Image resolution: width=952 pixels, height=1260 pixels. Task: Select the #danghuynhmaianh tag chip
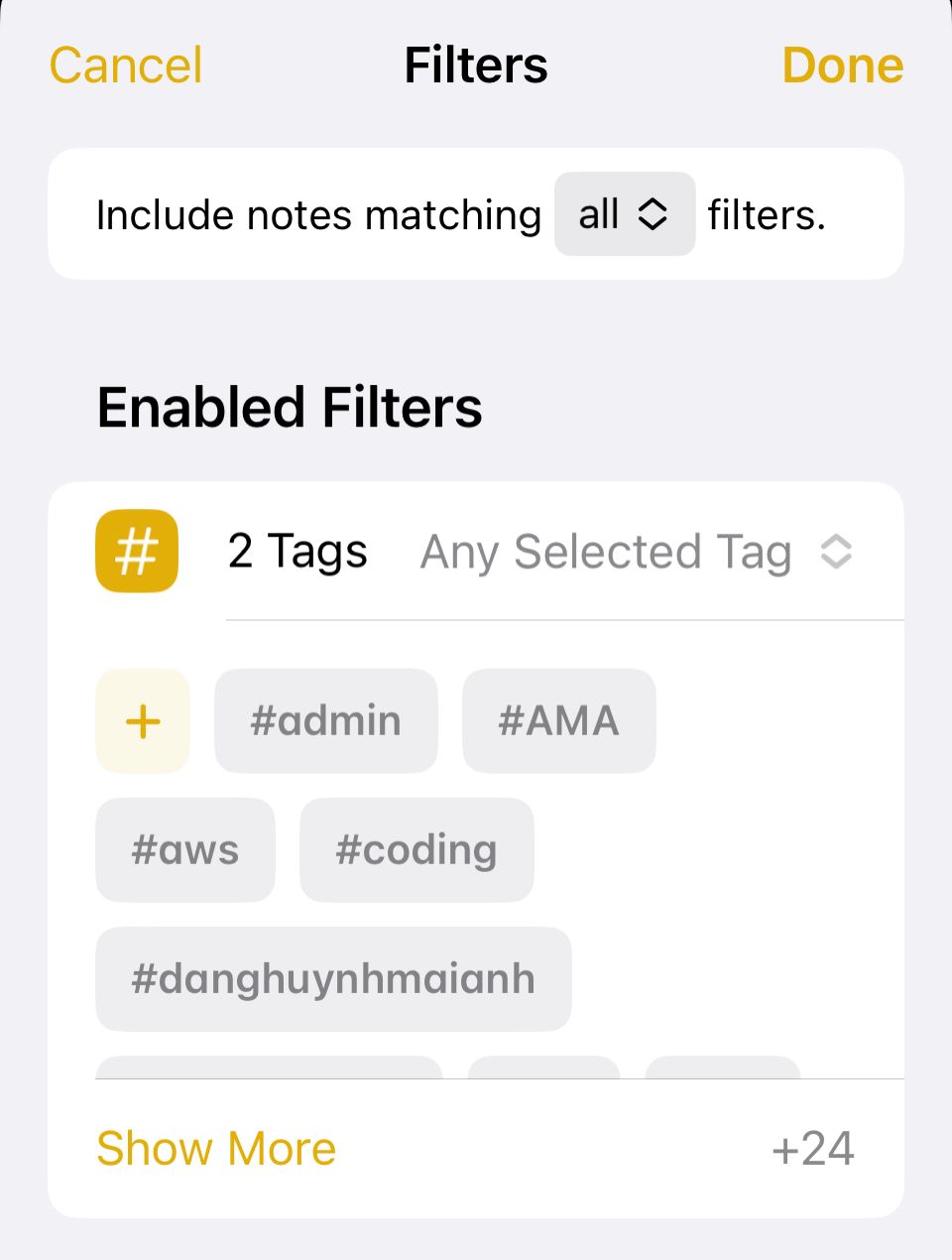(333, 979)
